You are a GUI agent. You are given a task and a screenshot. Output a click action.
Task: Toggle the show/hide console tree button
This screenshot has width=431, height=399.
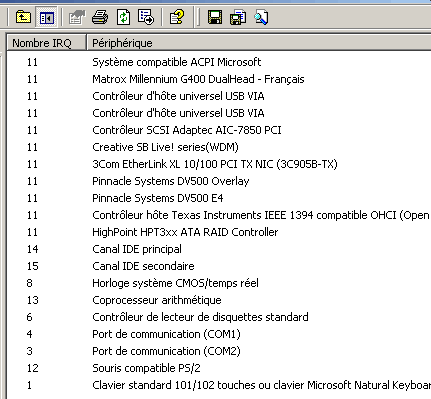pyautogui.click(x=47, y=17)
